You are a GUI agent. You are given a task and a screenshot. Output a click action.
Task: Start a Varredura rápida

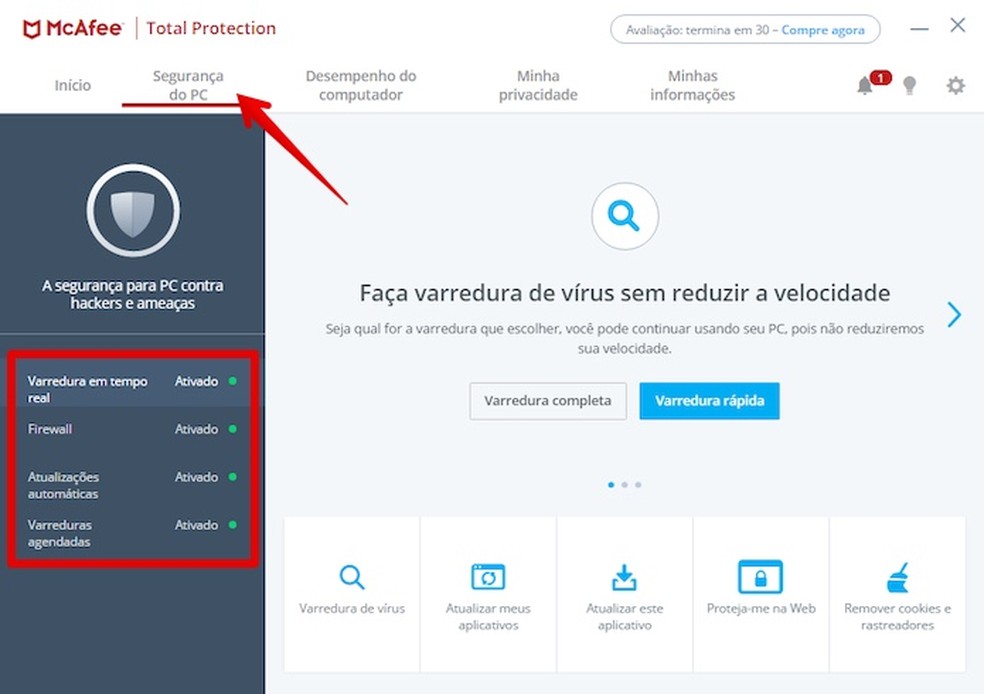coord(710,401)
